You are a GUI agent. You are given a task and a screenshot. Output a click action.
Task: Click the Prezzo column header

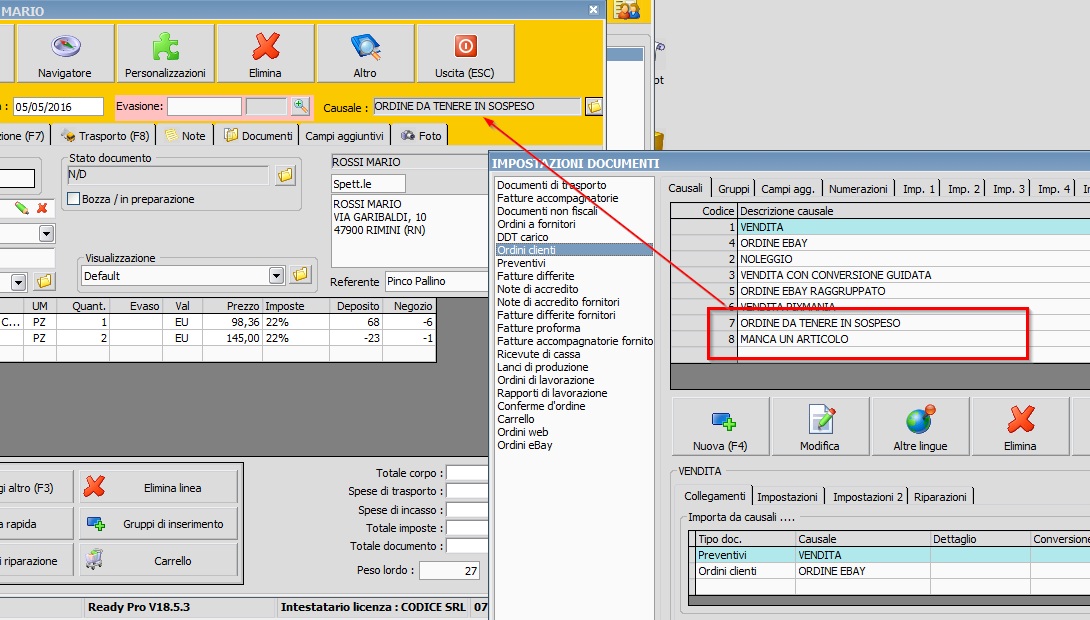[232, 306]
